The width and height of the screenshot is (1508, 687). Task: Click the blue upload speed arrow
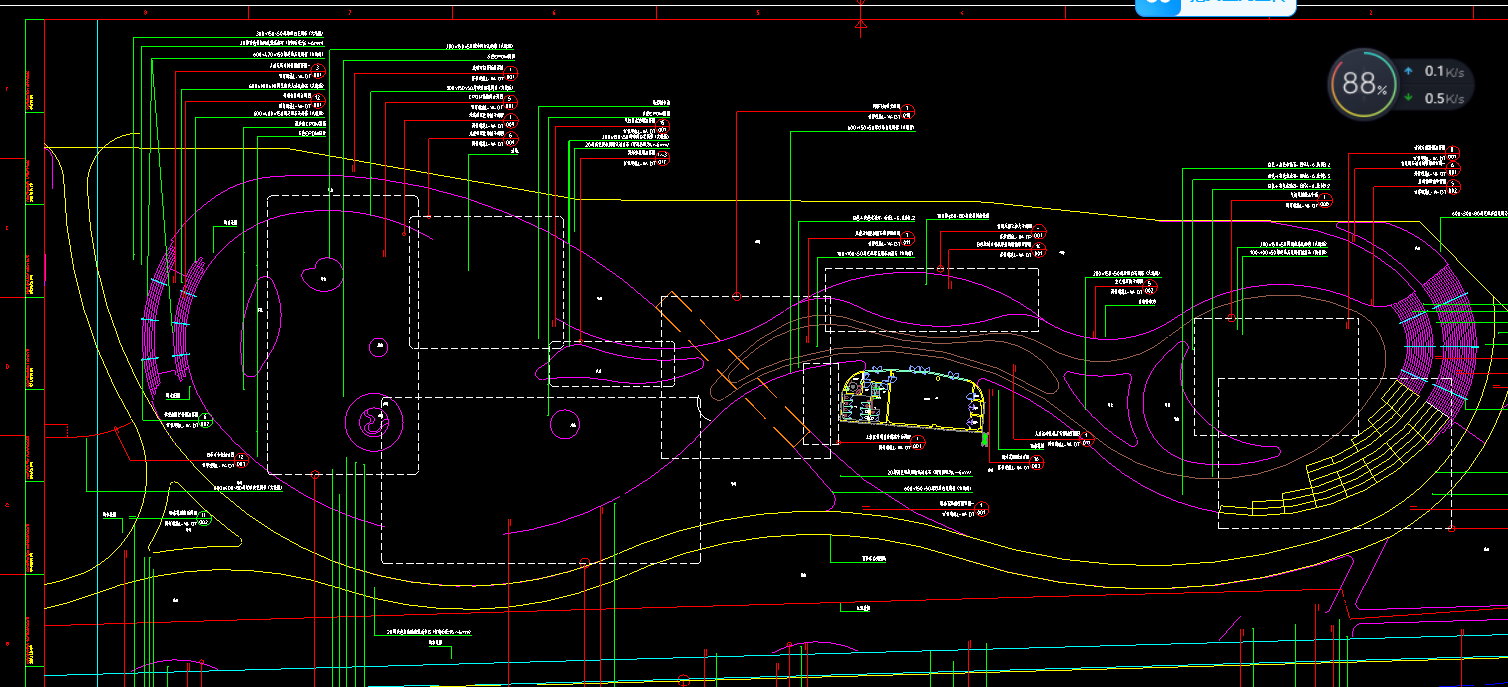[1408, 71]
